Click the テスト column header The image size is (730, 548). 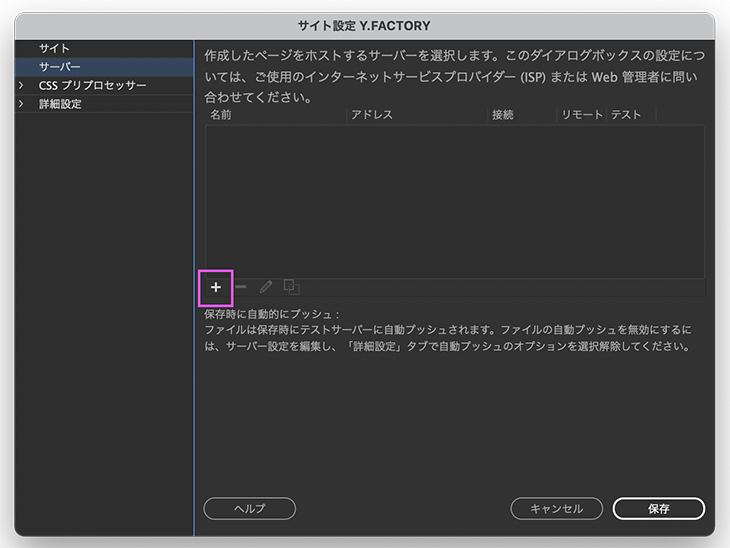click(x=631, y=115)
